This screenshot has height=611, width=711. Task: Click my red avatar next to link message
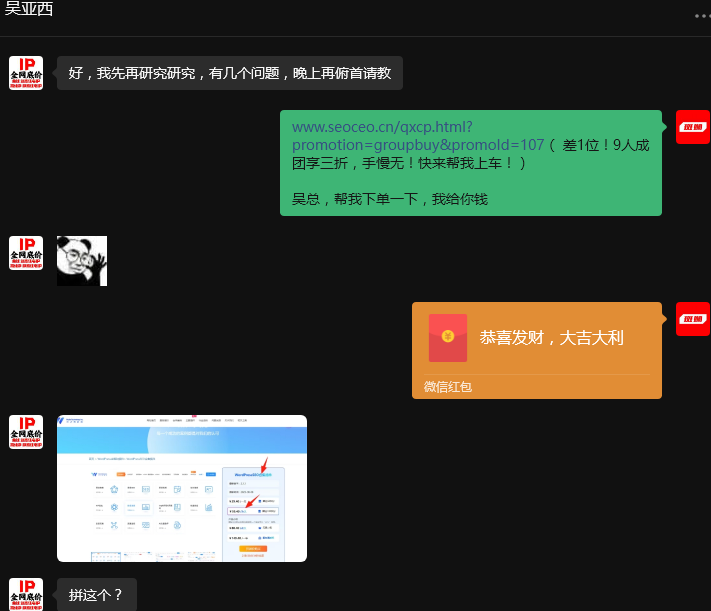click(693, 127)
